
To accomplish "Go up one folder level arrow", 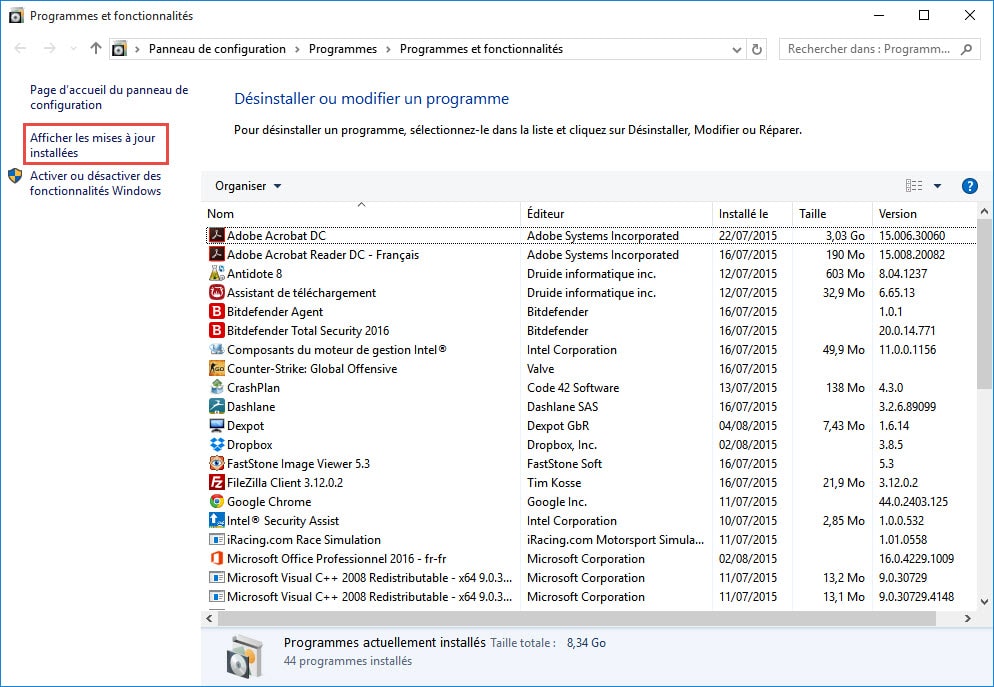I will pyautogui.click(x=96, y=48).
